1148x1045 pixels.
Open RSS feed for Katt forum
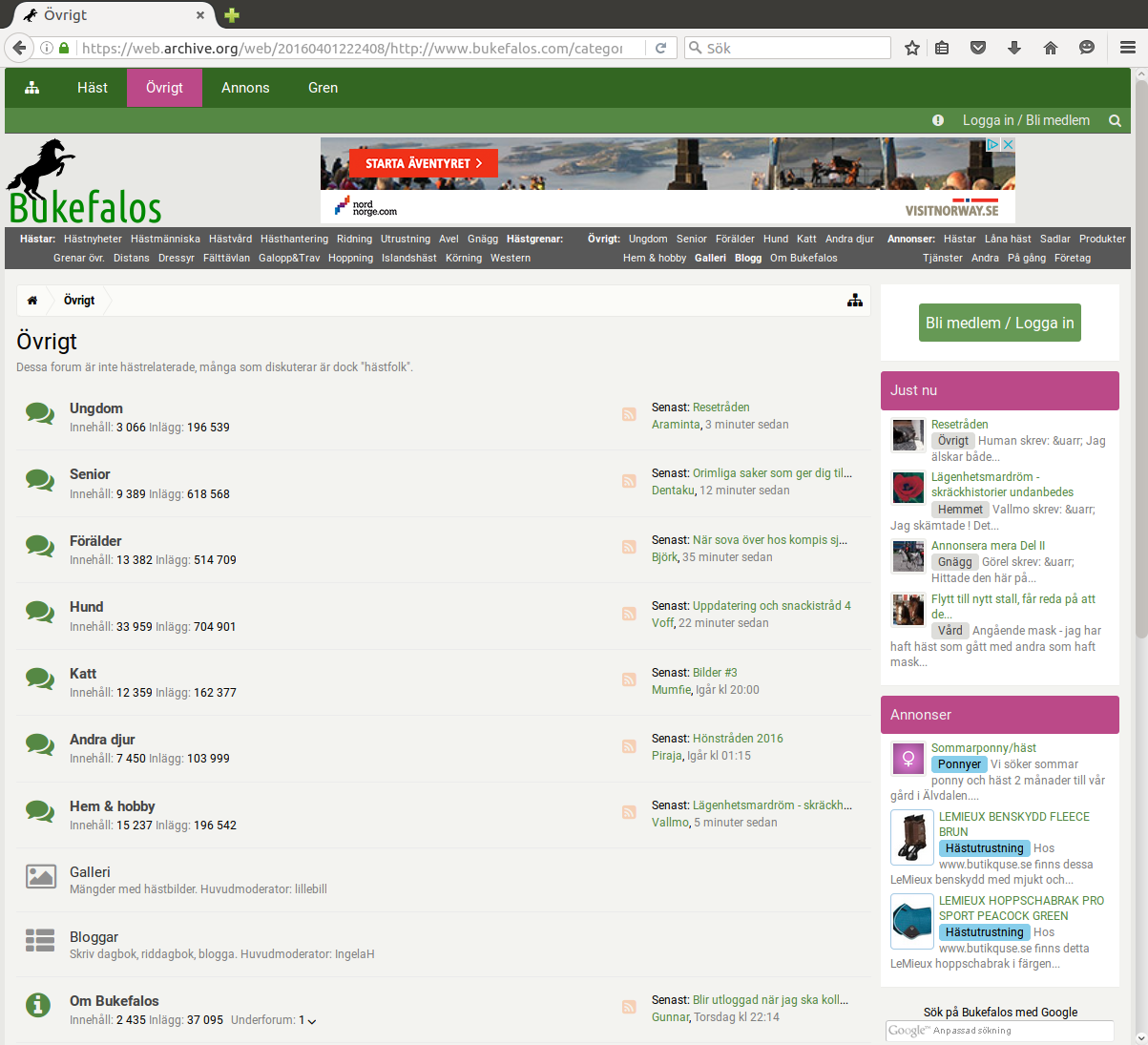pyautogui.click(x=629, y=679)
